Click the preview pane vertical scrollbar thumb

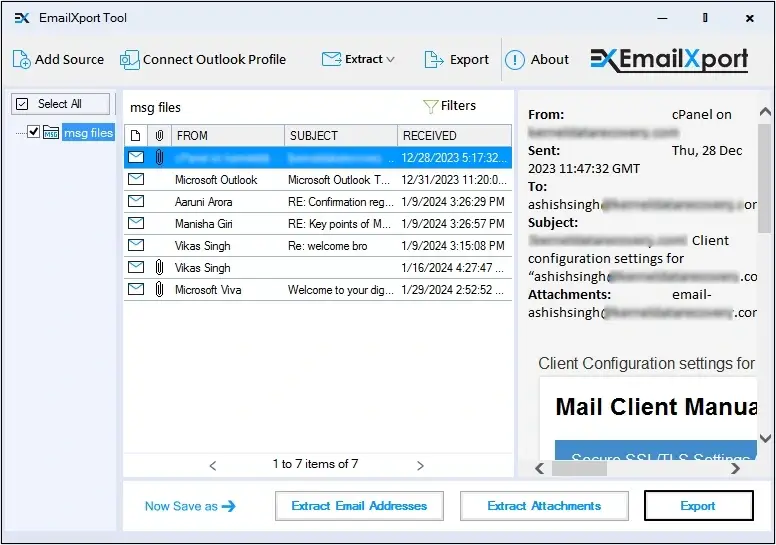tap(765, 178)
